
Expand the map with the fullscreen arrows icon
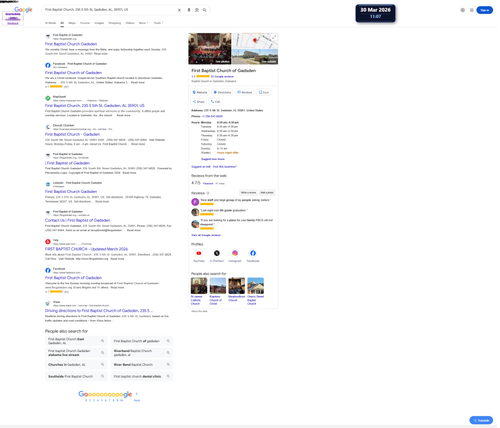[x=275, y=36]
